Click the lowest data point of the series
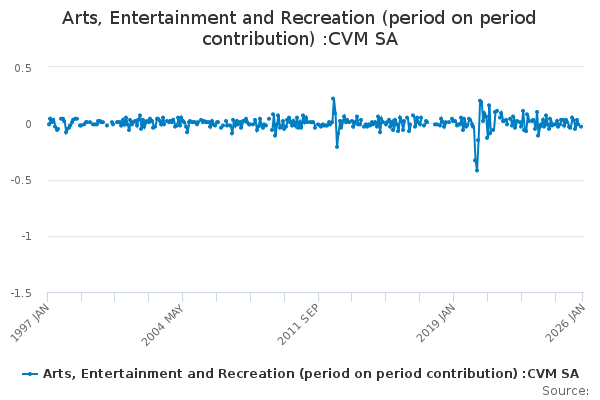600x400 pixels. point(477,170)
